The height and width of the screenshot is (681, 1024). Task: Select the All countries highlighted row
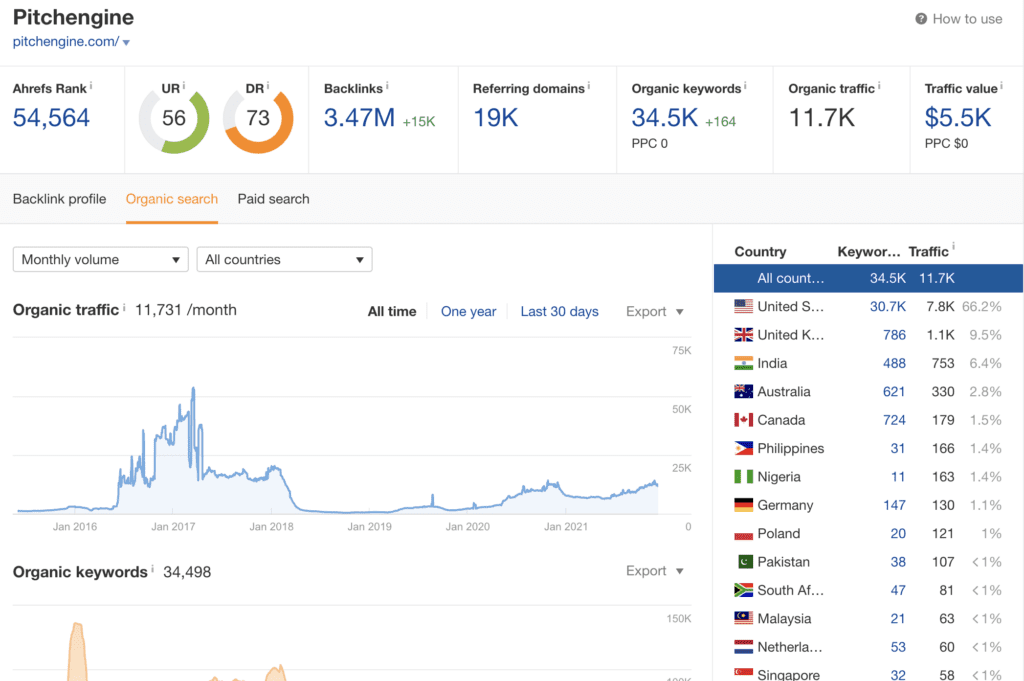868,278
